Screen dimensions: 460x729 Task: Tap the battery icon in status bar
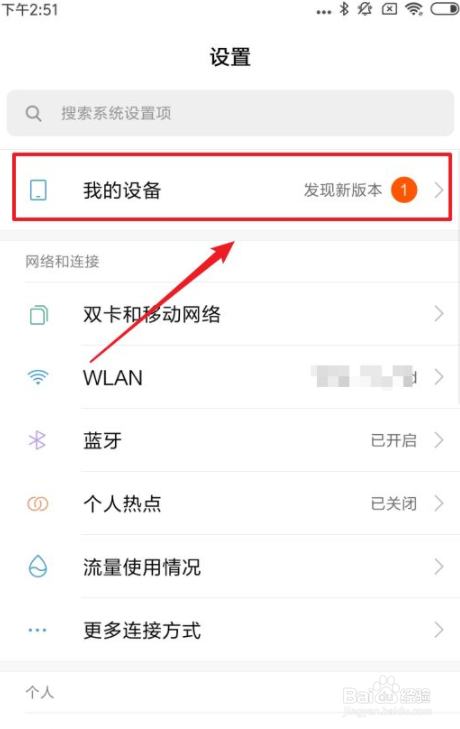(x=444, y=9)
